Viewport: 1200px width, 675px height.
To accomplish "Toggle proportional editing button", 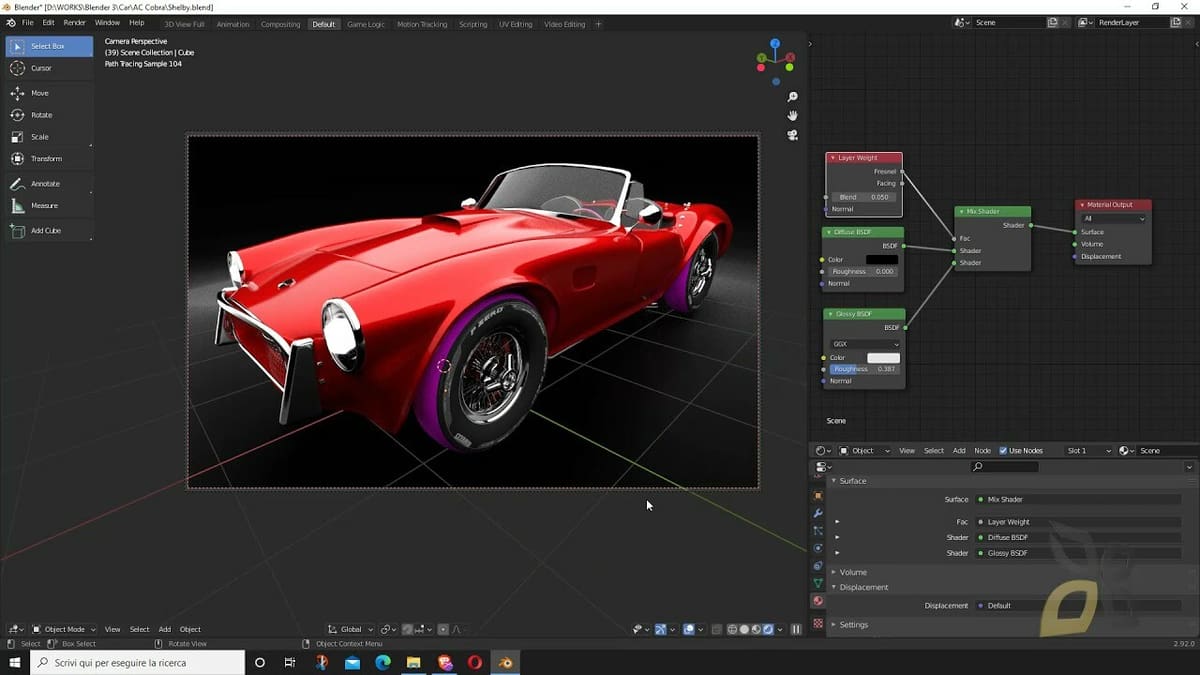I will click(443, 629).
